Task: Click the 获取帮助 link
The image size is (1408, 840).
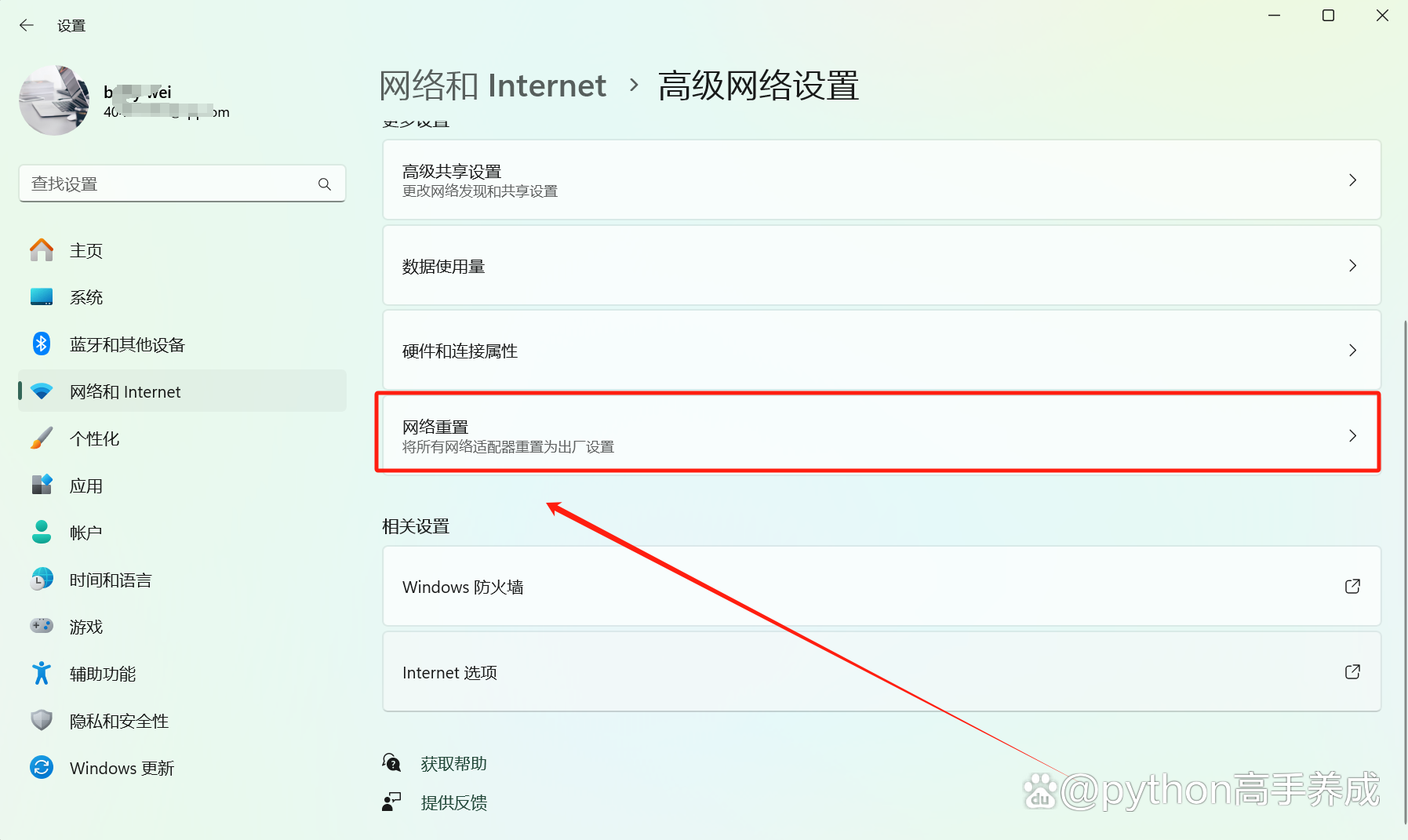Action: tap(453, 763)
